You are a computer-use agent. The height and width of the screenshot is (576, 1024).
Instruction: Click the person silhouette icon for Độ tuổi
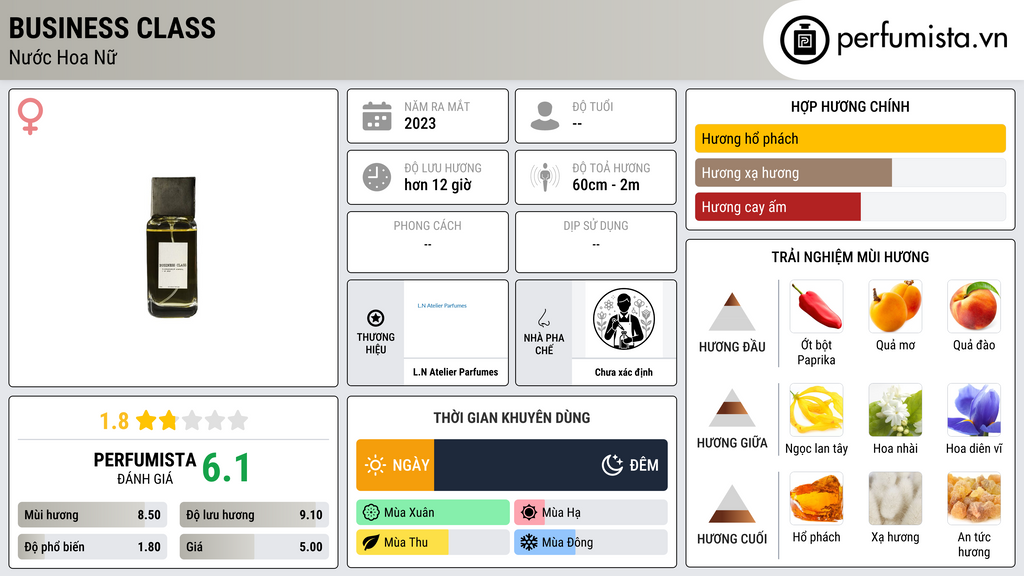(545, 116)
